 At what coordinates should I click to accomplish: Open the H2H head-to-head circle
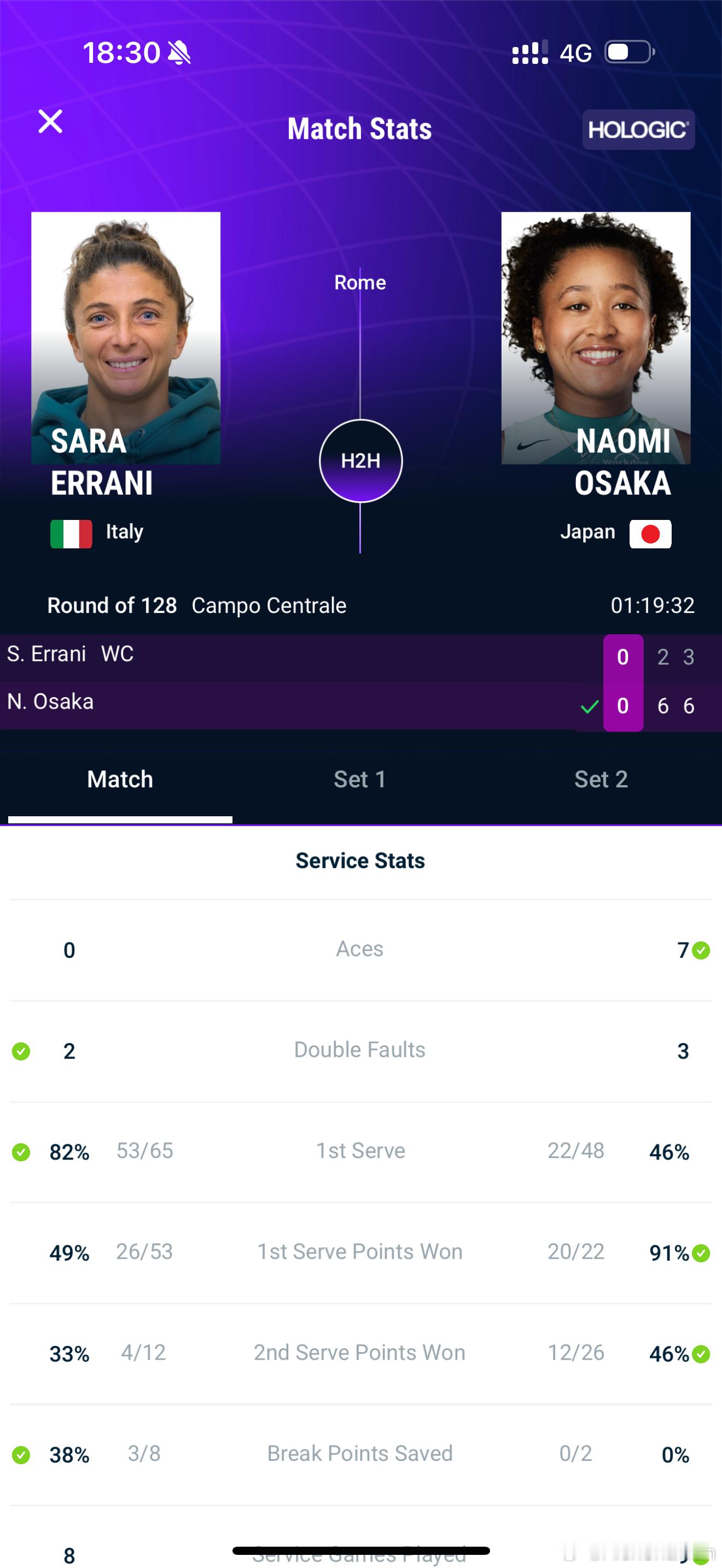pos(360,461)
